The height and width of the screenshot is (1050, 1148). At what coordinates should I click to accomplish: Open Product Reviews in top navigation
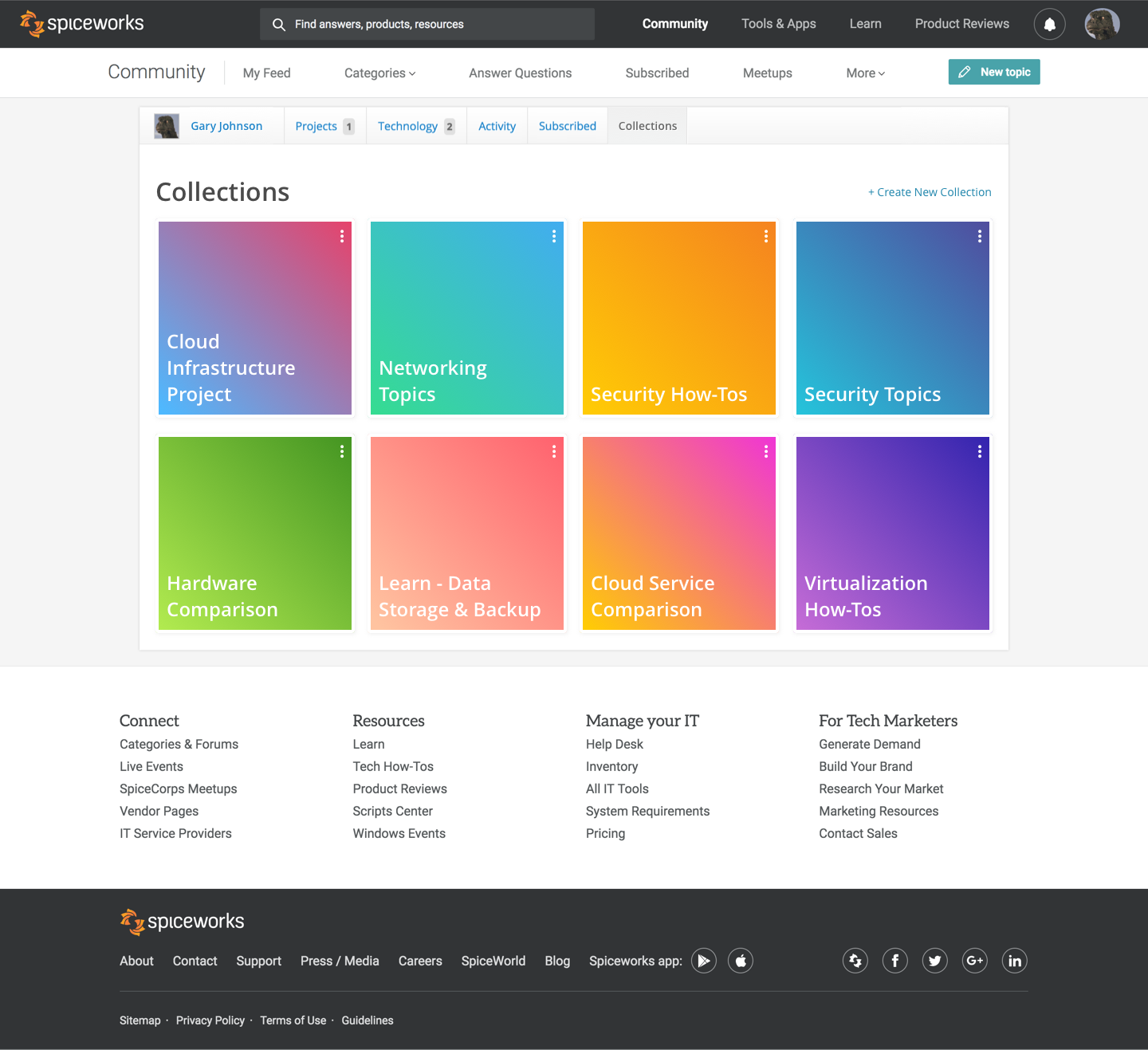962,24
